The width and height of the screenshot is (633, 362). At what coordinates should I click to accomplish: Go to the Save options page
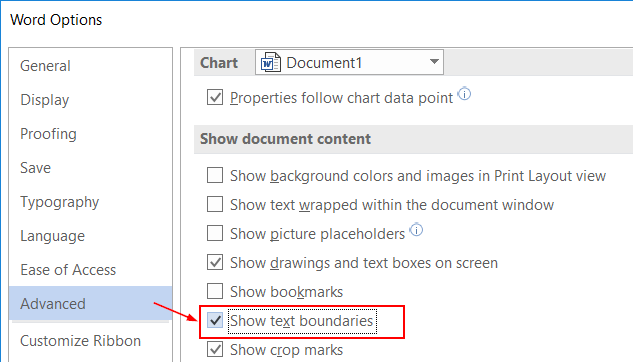[36, 167]
